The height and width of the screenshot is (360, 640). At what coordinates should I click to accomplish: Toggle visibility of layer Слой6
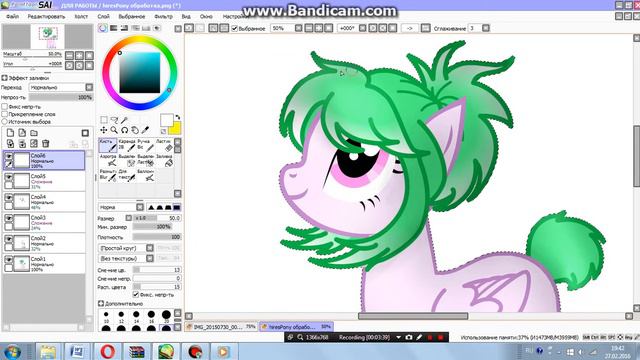tap(8, 156)
